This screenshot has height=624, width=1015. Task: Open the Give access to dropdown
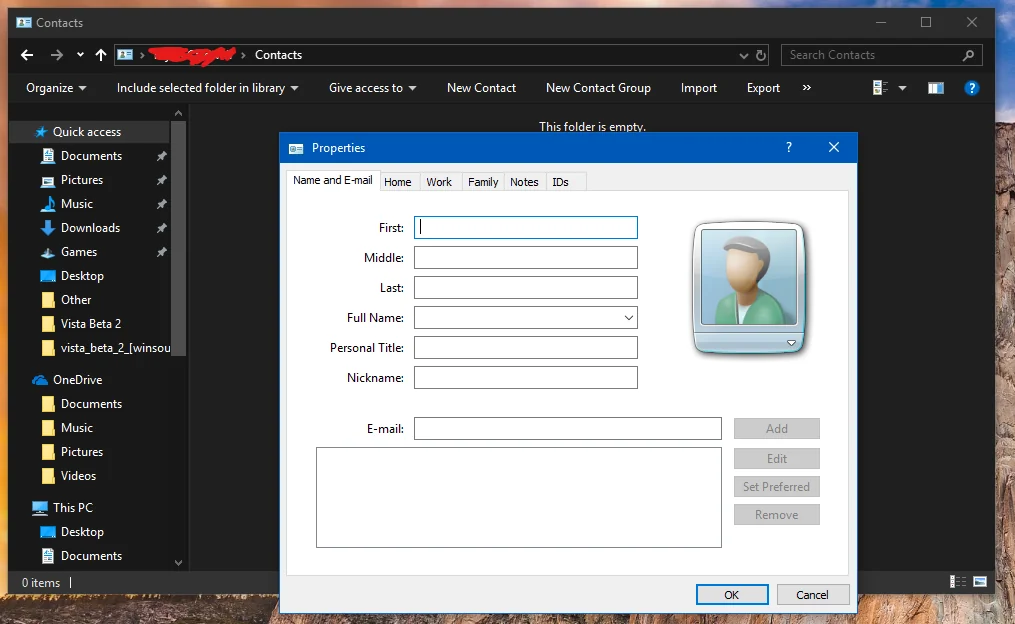372,88
